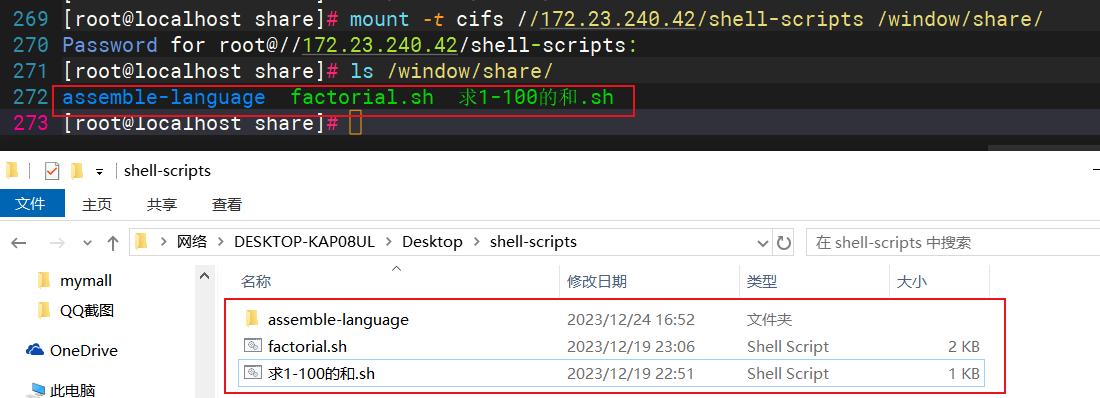The image size is (1100, 398).
Task: Expand recent locations chevron beside Up arrow
Action: click(x=88, y=243)
